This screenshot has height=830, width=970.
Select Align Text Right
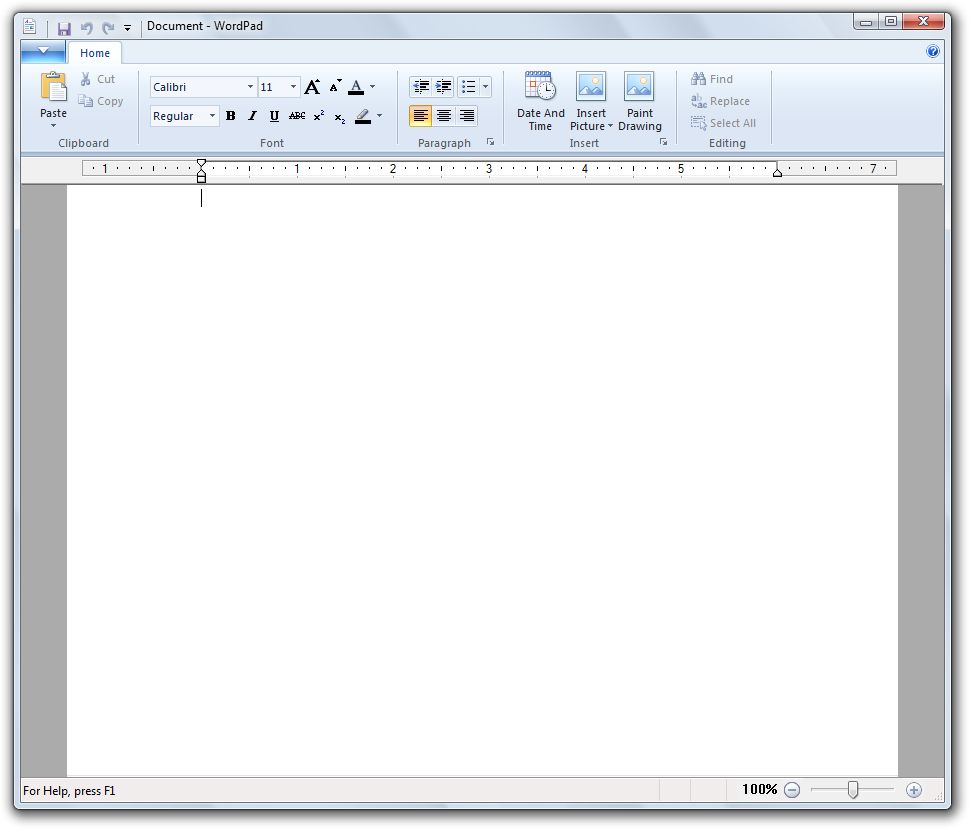(x=467, y=116)
